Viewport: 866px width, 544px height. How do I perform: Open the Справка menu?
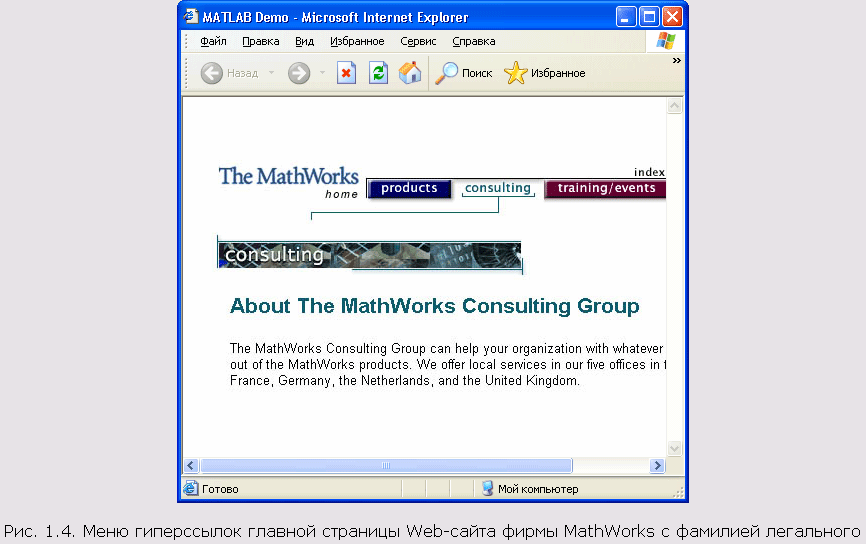pos(474,41)
